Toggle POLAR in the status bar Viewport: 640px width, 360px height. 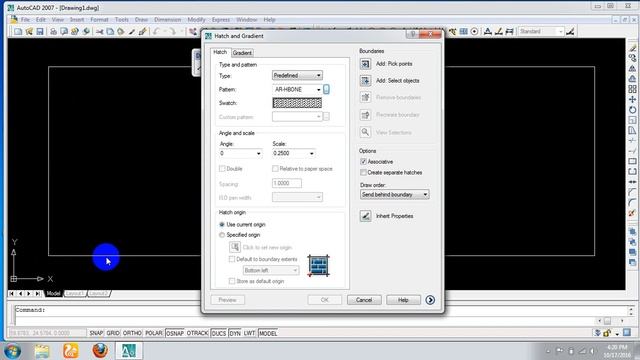(154, 333)
